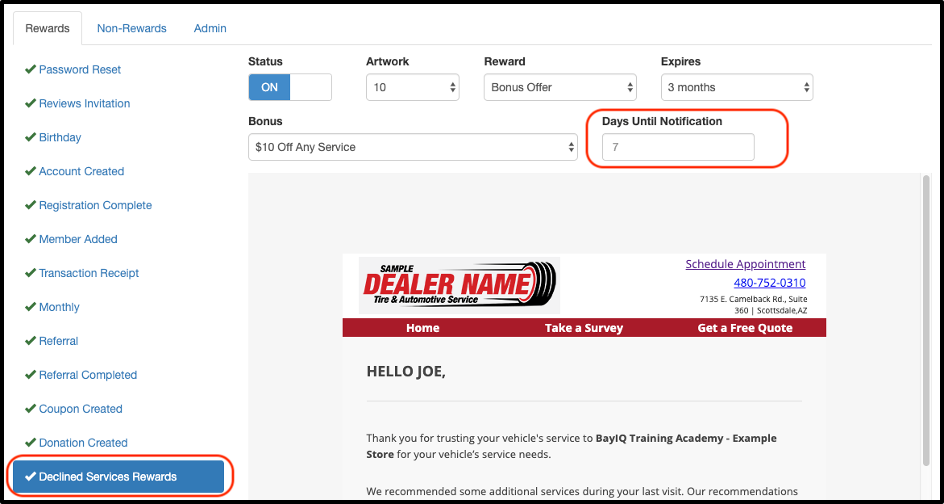This screenshot has width=944, height=504.
Task: Click the Sample Dealer Name logo
Action: pyautogui.click(x=460, y=286)
